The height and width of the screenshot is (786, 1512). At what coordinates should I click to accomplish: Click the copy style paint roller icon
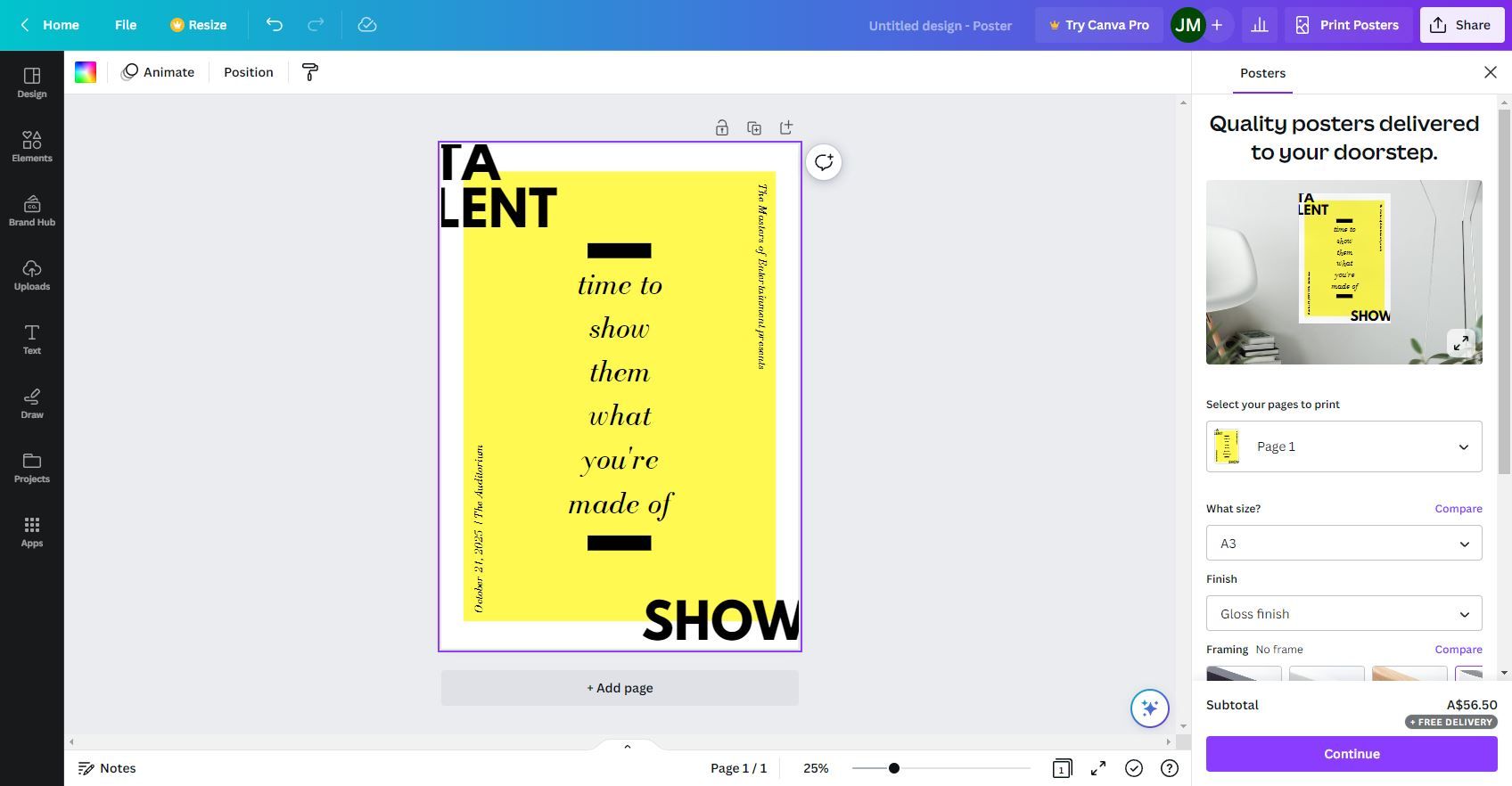click(310, 72)
